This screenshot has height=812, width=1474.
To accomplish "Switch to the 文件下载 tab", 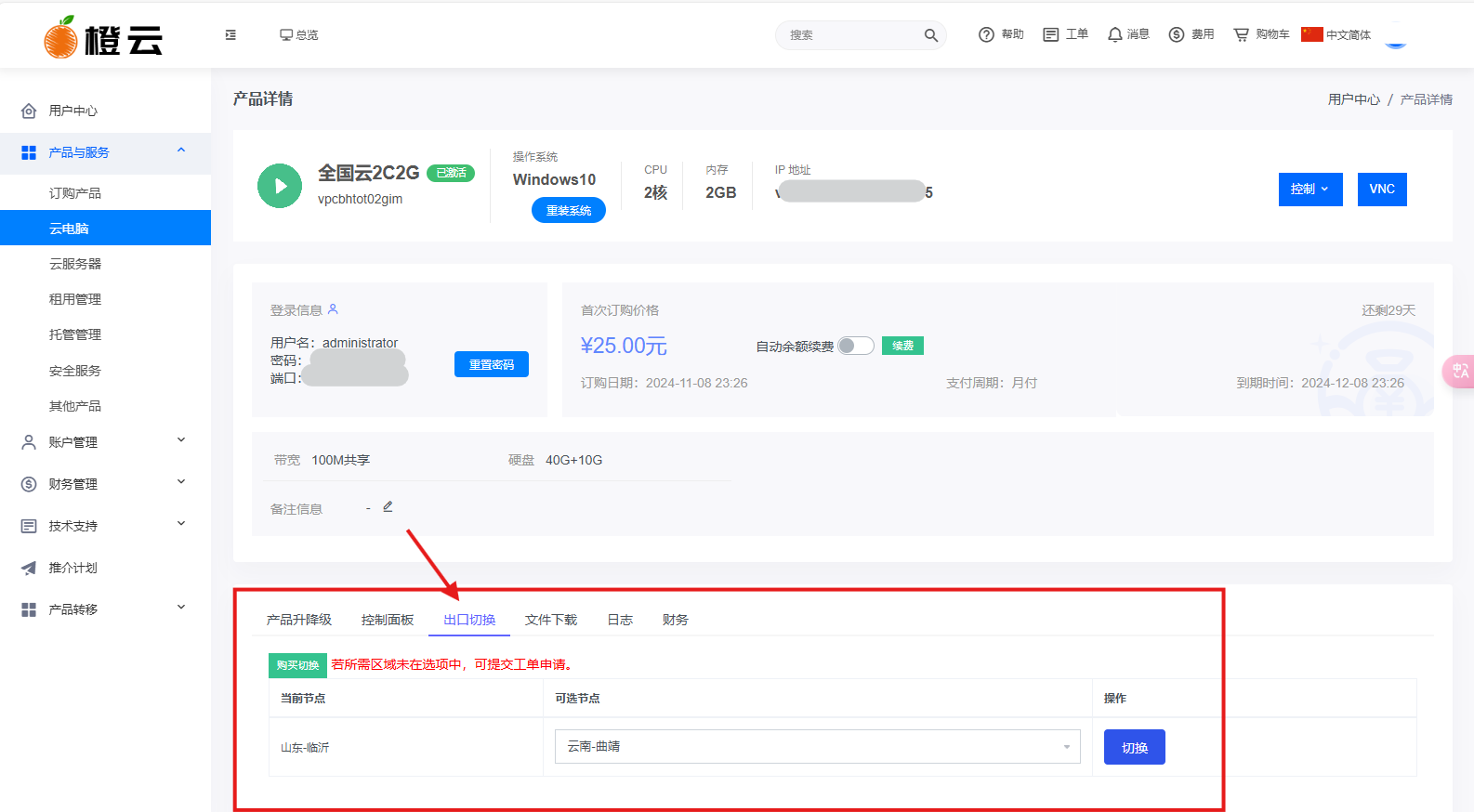I will click(x=550, y=620).
